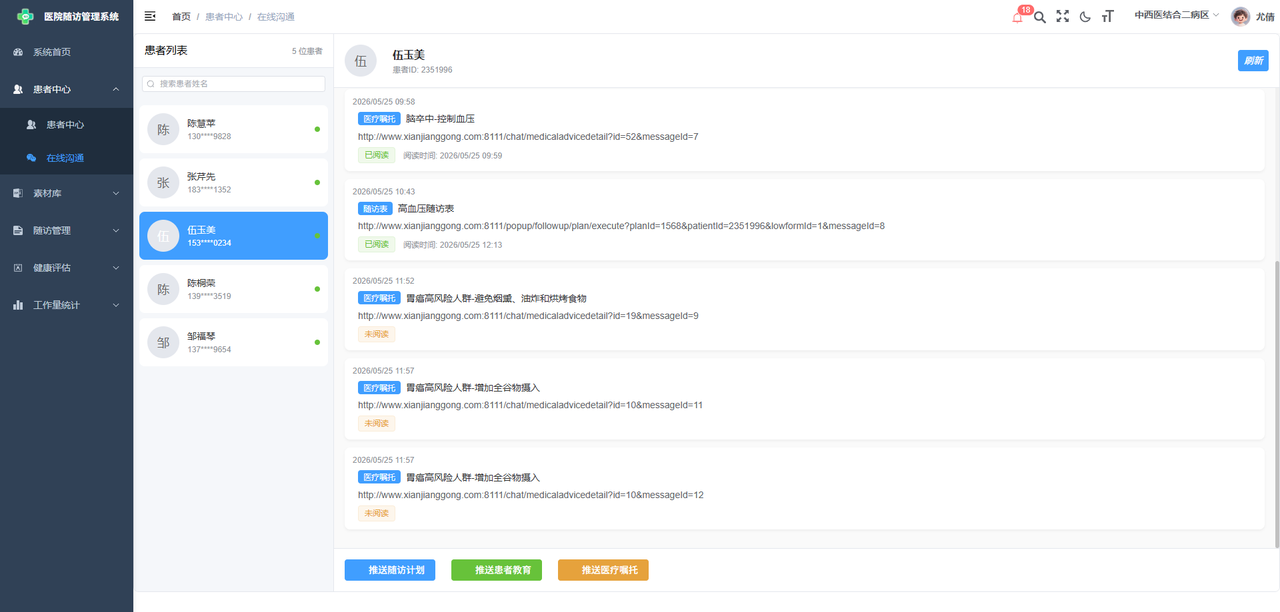1280x612 pixels.
Task: Click 已阅读 badge on 10:43 message
Action: pos(376,244)
